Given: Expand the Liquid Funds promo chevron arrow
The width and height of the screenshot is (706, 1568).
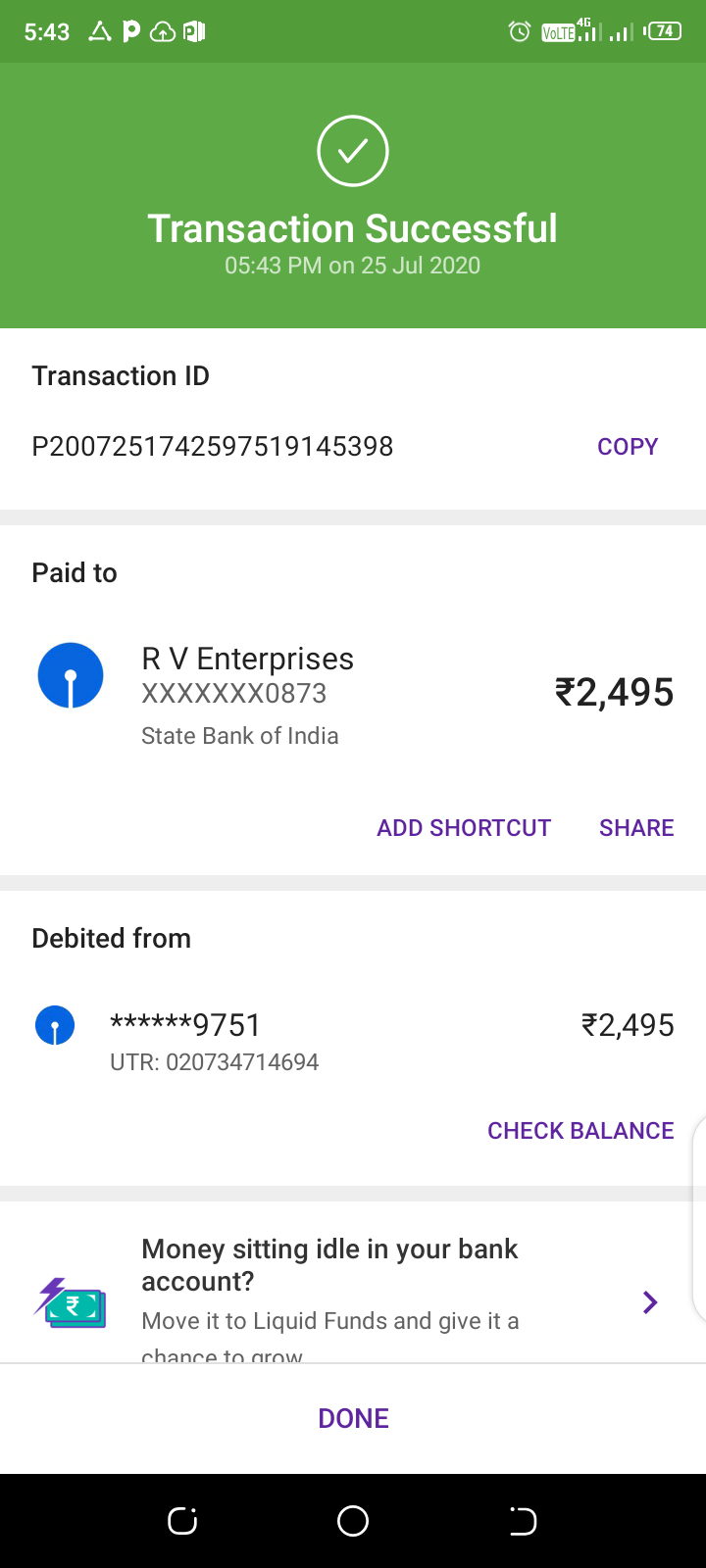Looking at the screenshot, I should [649, 1302].
